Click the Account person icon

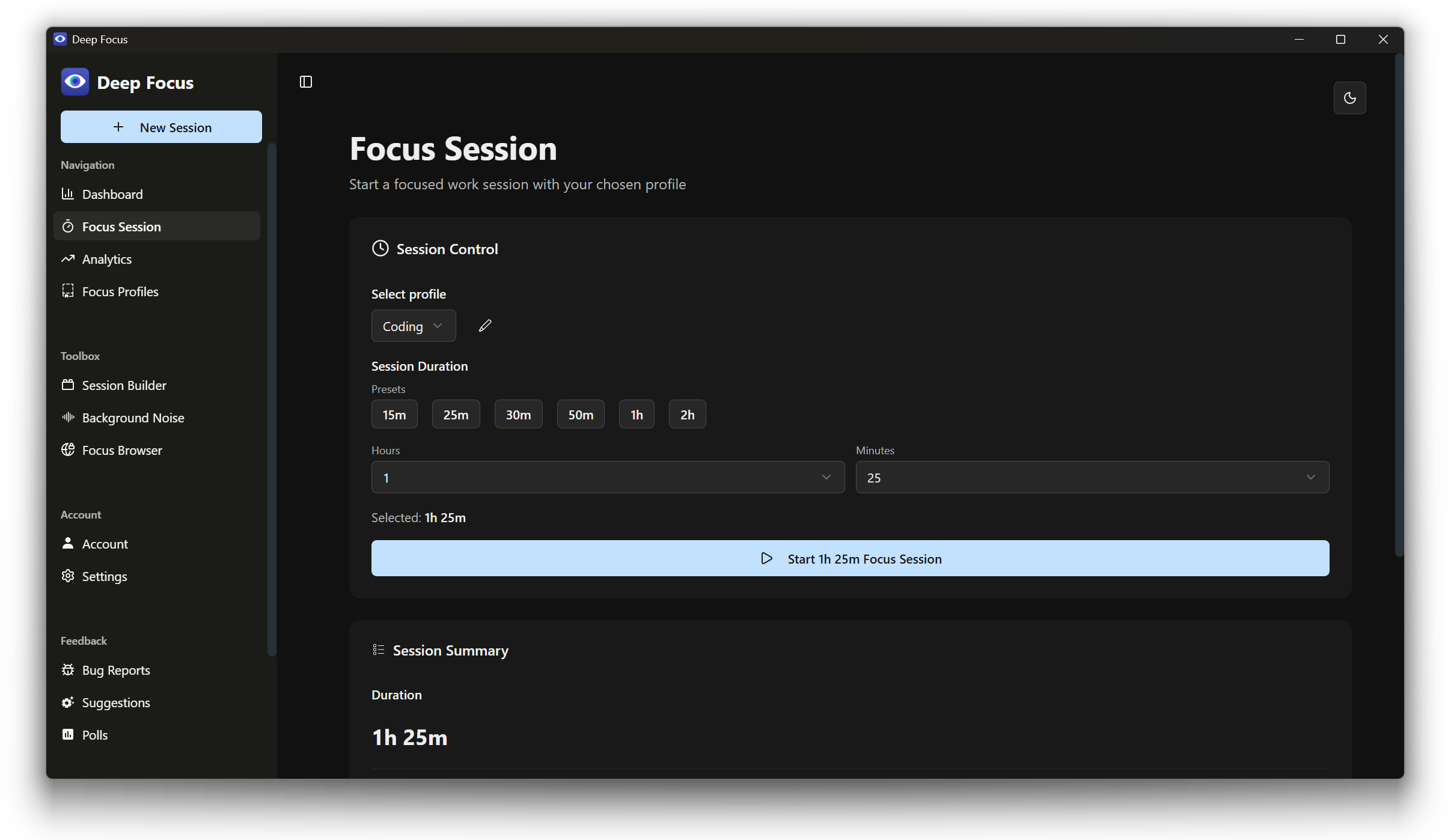[68, 544]
